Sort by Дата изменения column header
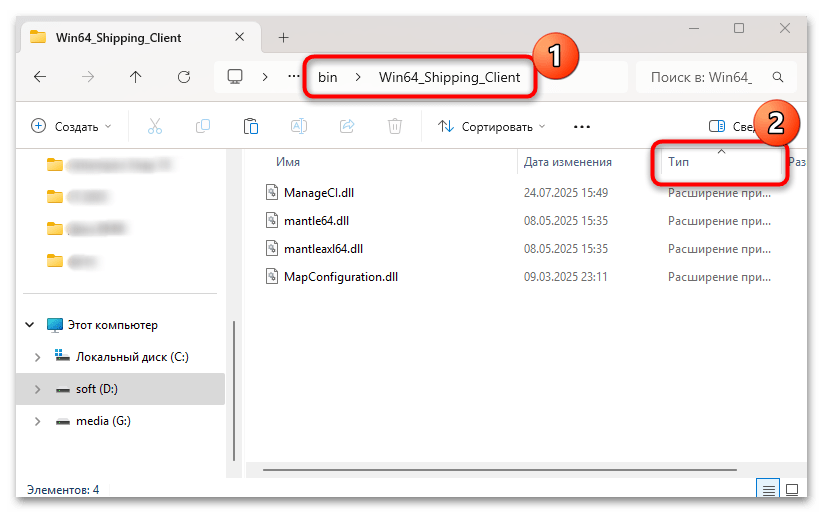 tap(567, 162)
